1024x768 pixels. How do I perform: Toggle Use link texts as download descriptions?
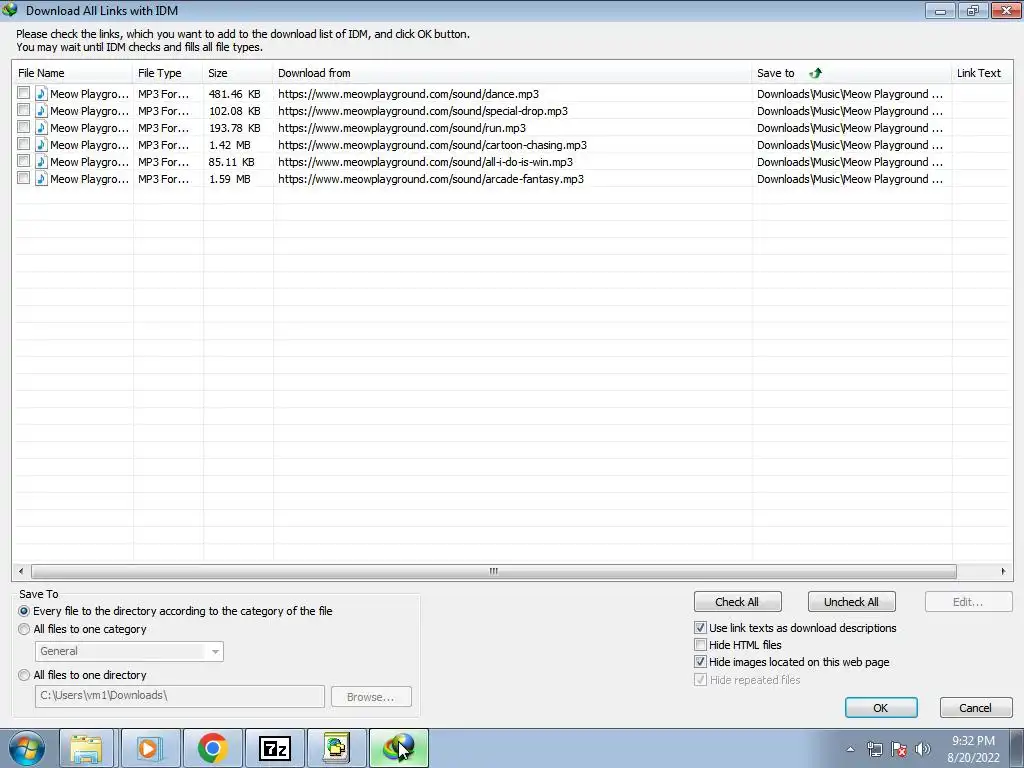click(700, 628)
